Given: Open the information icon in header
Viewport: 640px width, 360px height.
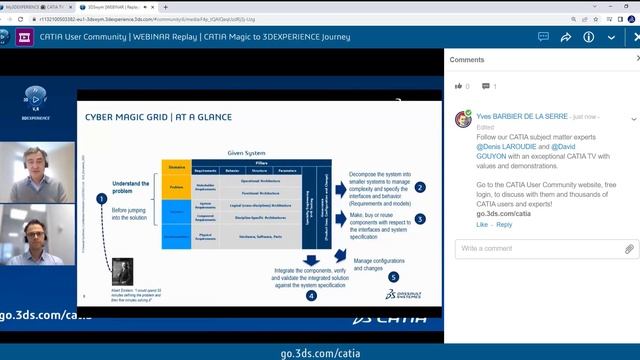Looking at the screenshot, I should [589, 37].
